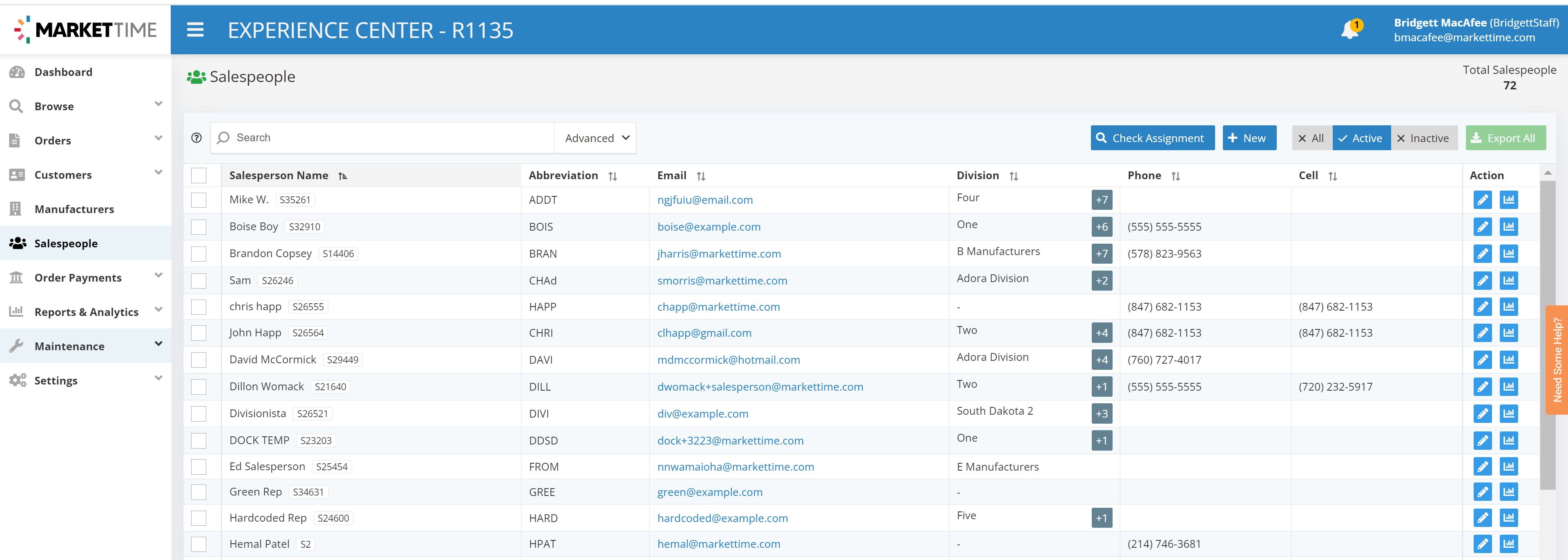1568x560 pixels.
Task: Expand the Maintenance sidebar menu
Action: pos(158,344)
